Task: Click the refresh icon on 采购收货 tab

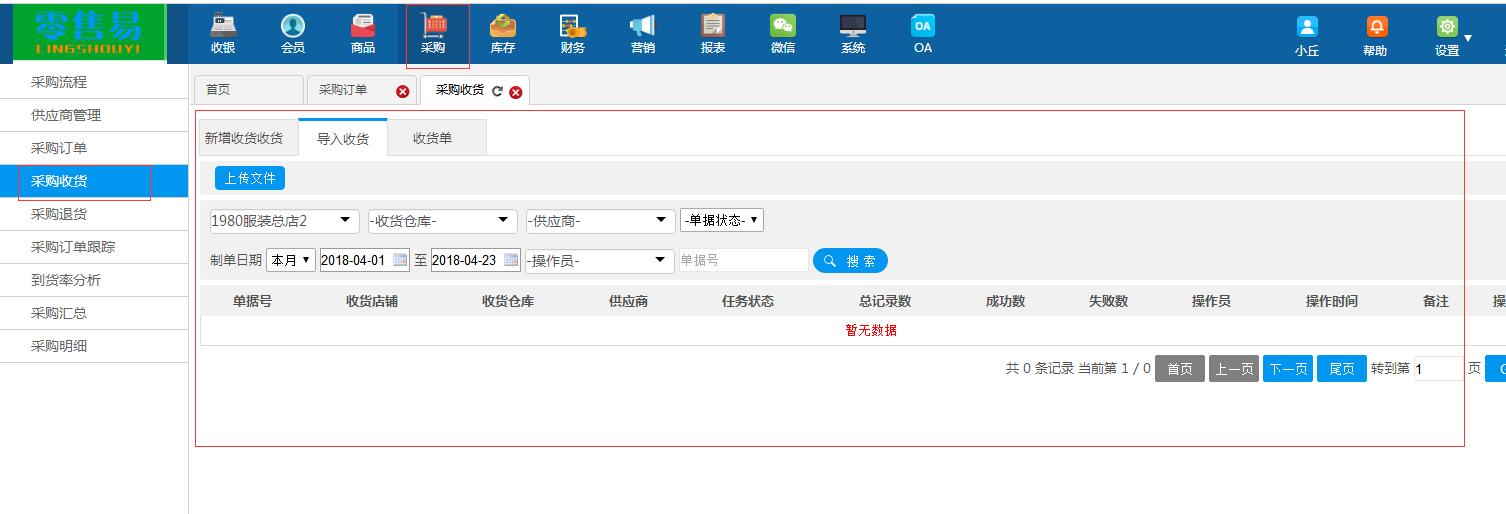Action: pos(497,91)
